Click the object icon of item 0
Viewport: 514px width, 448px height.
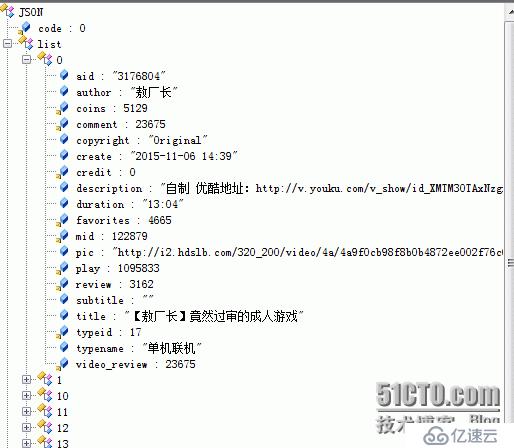coord(45,59)
